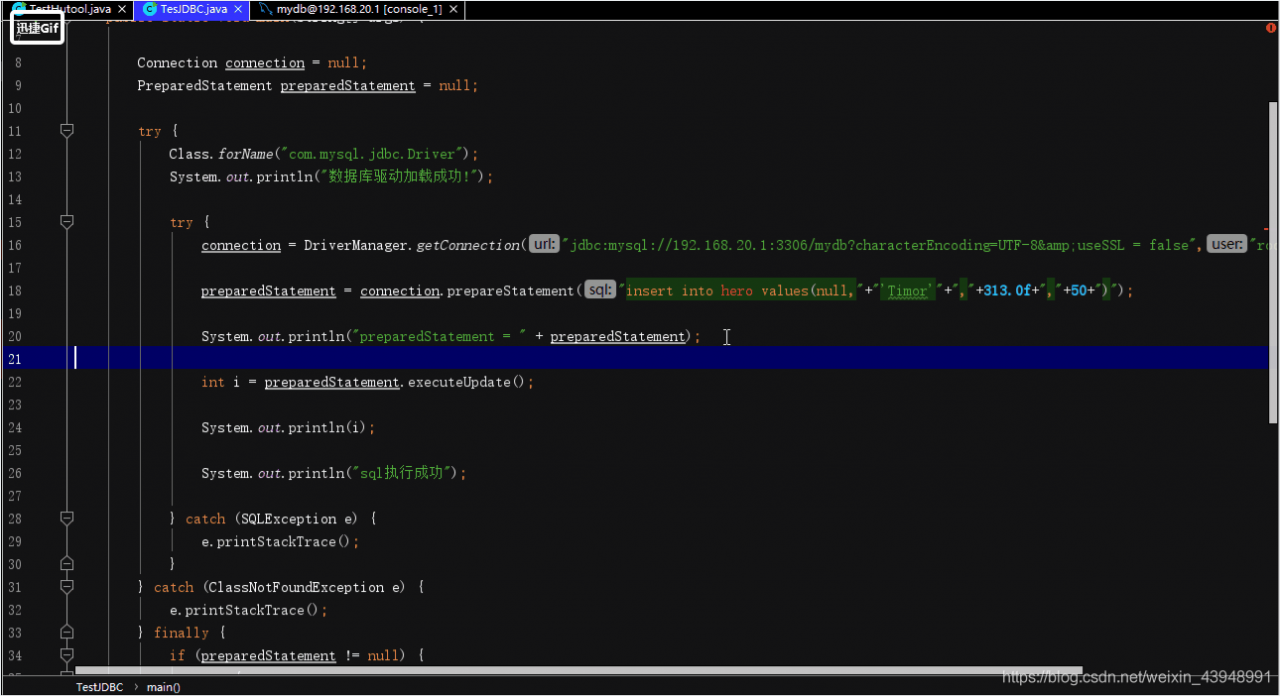Screen dimensions: 1280x696
Task: Switch to the TestHutool.java editor tab
Action: 70,8
